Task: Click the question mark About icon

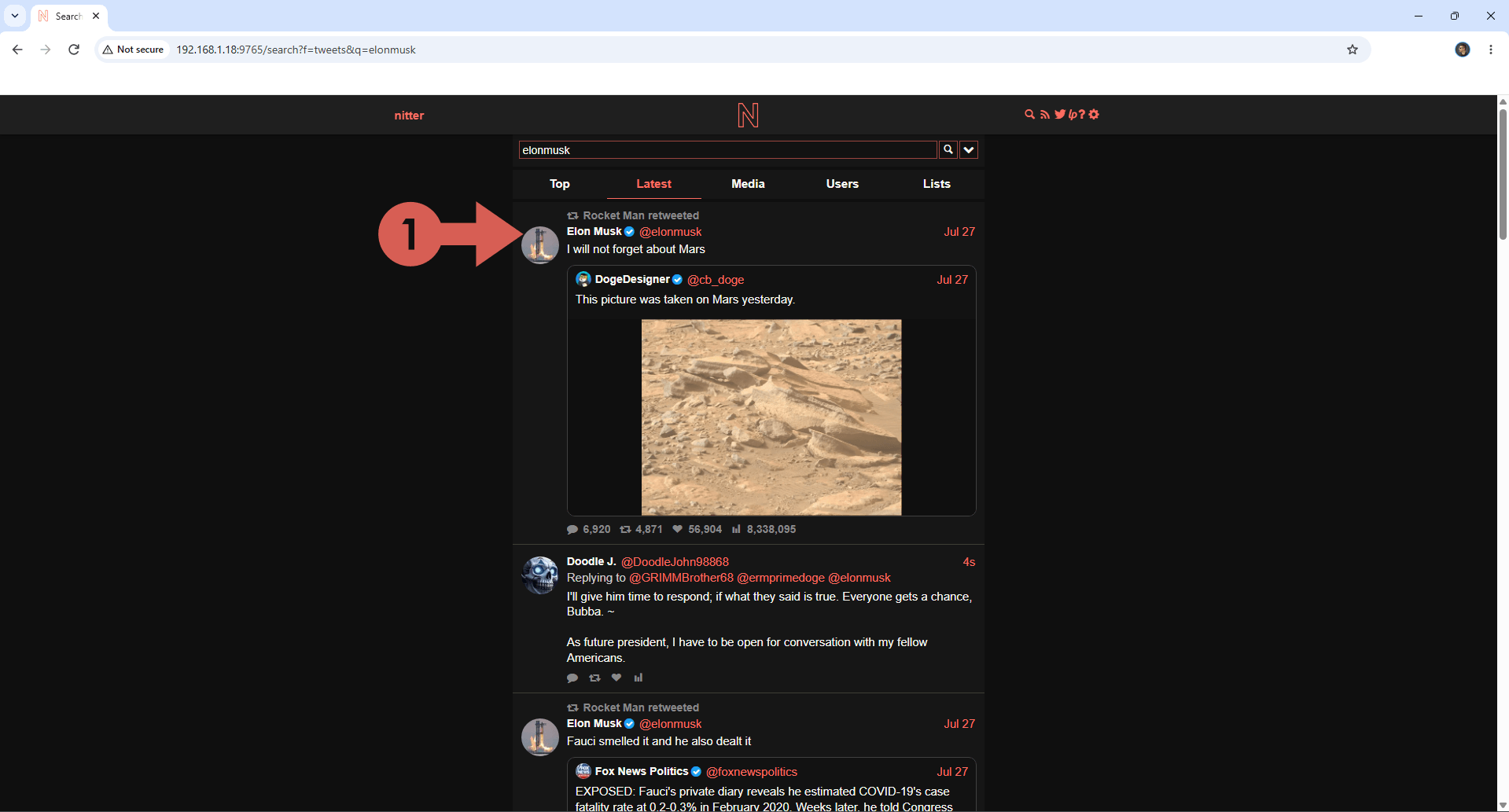Action: (x=1082, y=115)
